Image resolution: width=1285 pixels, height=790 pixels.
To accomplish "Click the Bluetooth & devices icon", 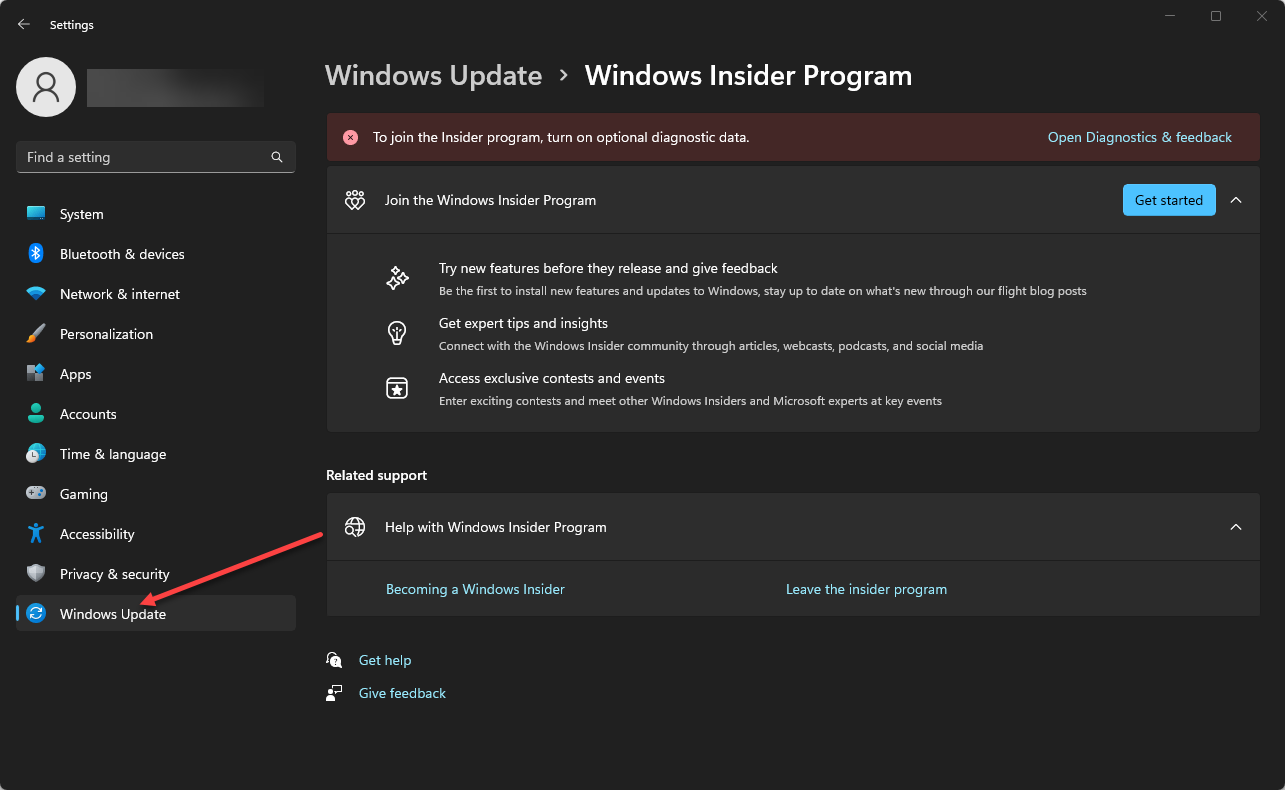I will (36, 254).
